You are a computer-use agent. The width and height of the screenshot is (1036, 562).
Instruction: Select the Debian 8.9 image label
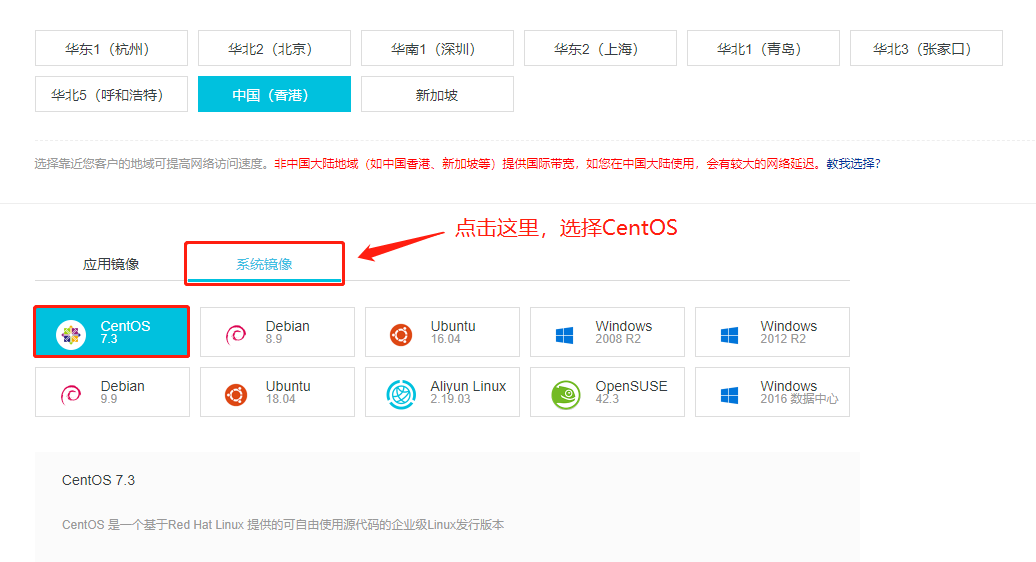click(287, 332)
